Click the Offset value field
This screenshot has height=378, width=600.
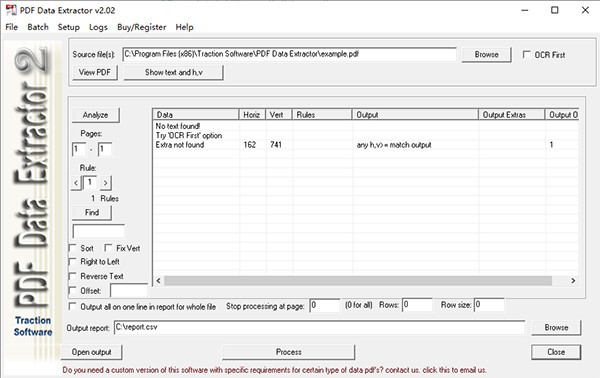tap(129, 291)
